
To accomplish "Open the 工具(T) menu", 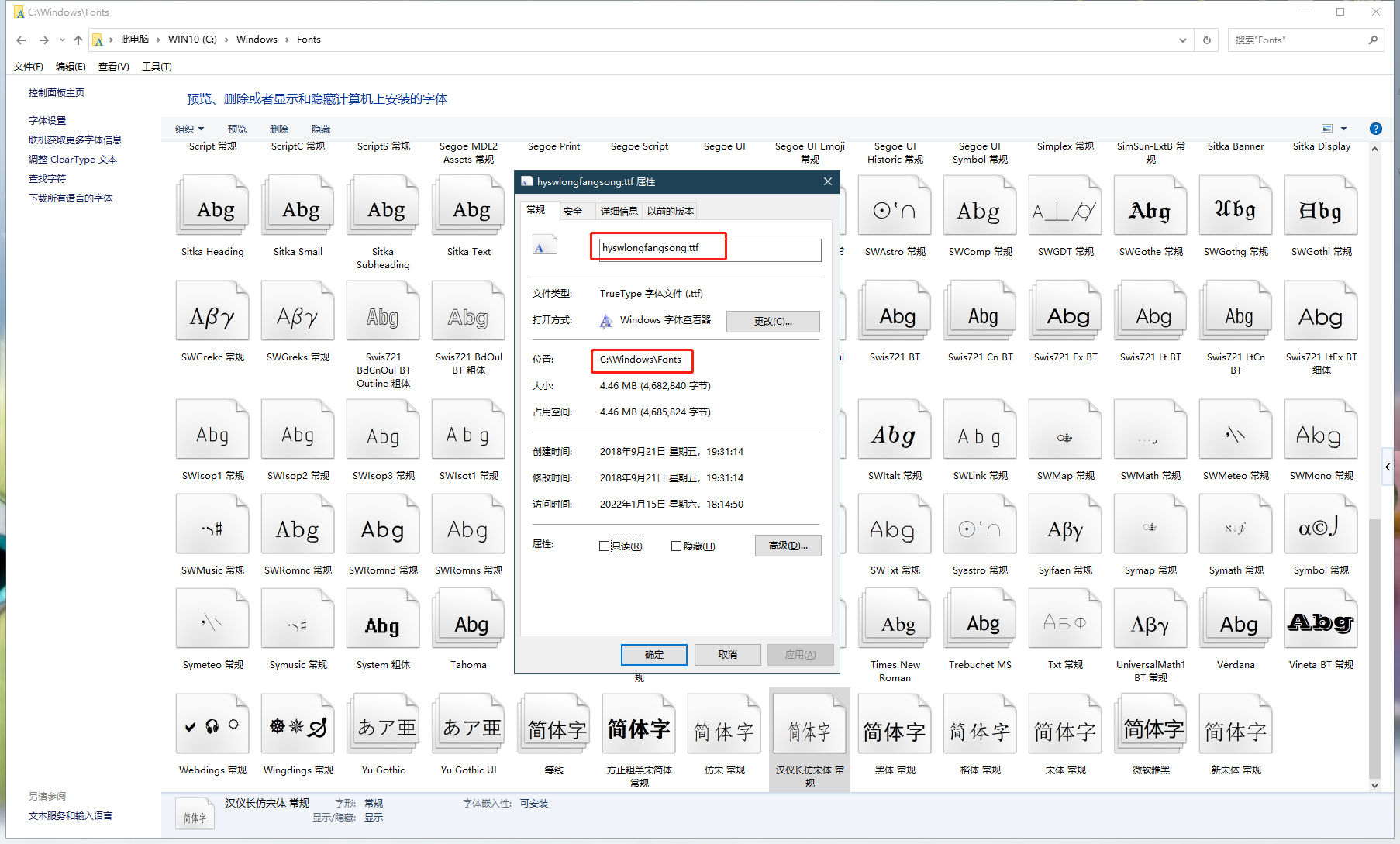I will [157, 66].
